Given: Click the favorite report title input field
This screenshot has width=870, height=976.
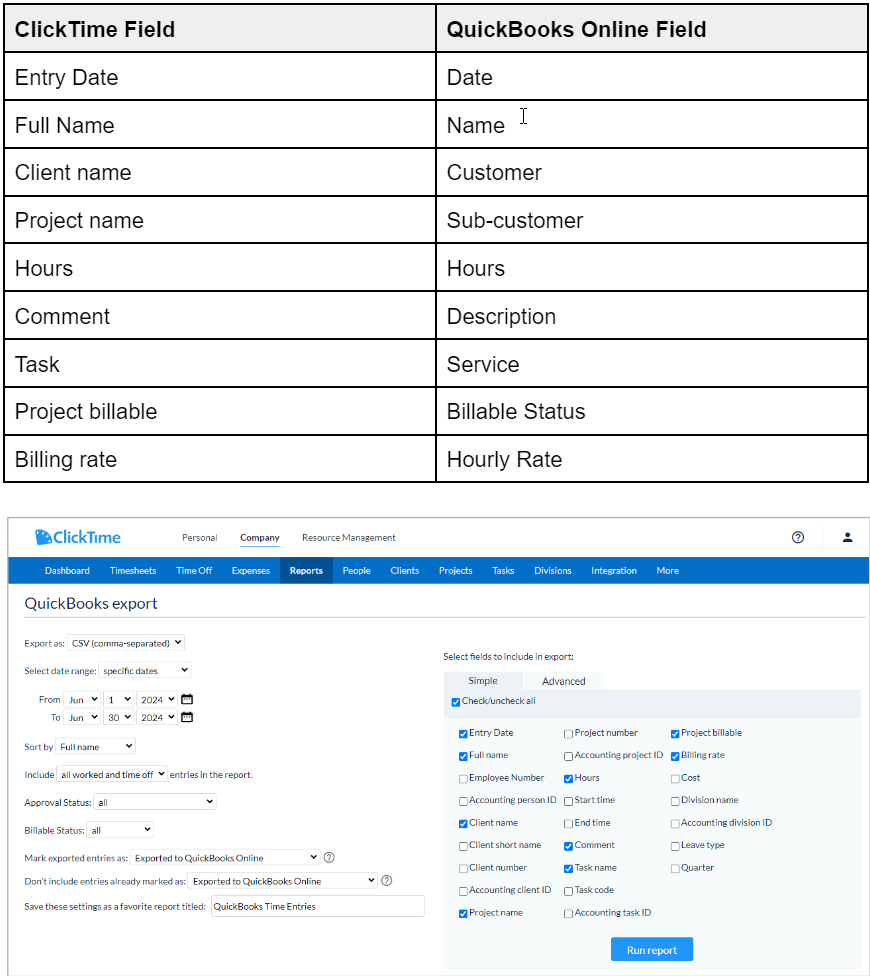Looking at the screenshot, I should click(317, 906).
